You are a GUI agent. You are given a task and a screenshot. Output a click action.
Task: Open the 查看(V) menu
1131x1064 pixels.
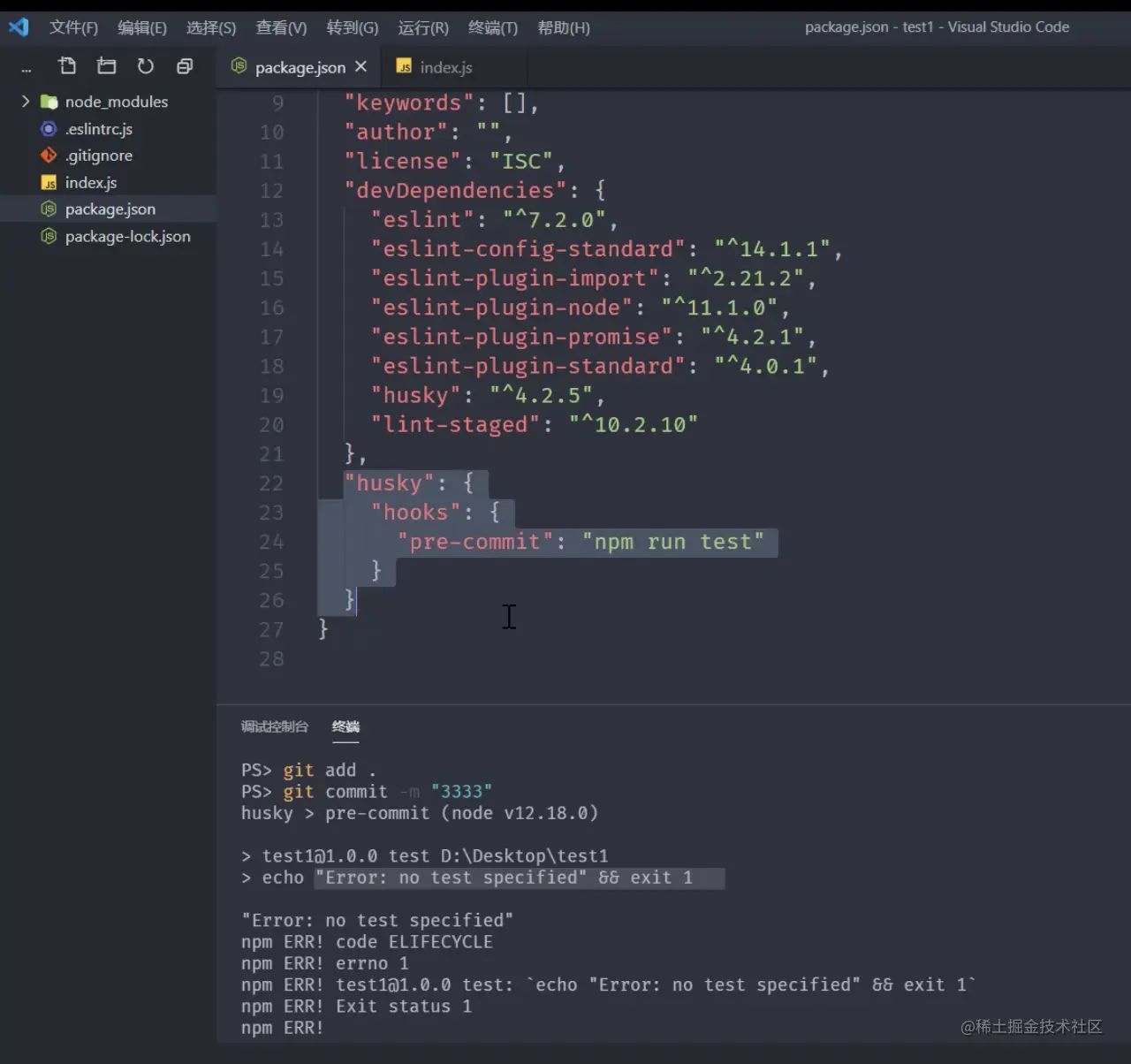click(x=281, y=27)
